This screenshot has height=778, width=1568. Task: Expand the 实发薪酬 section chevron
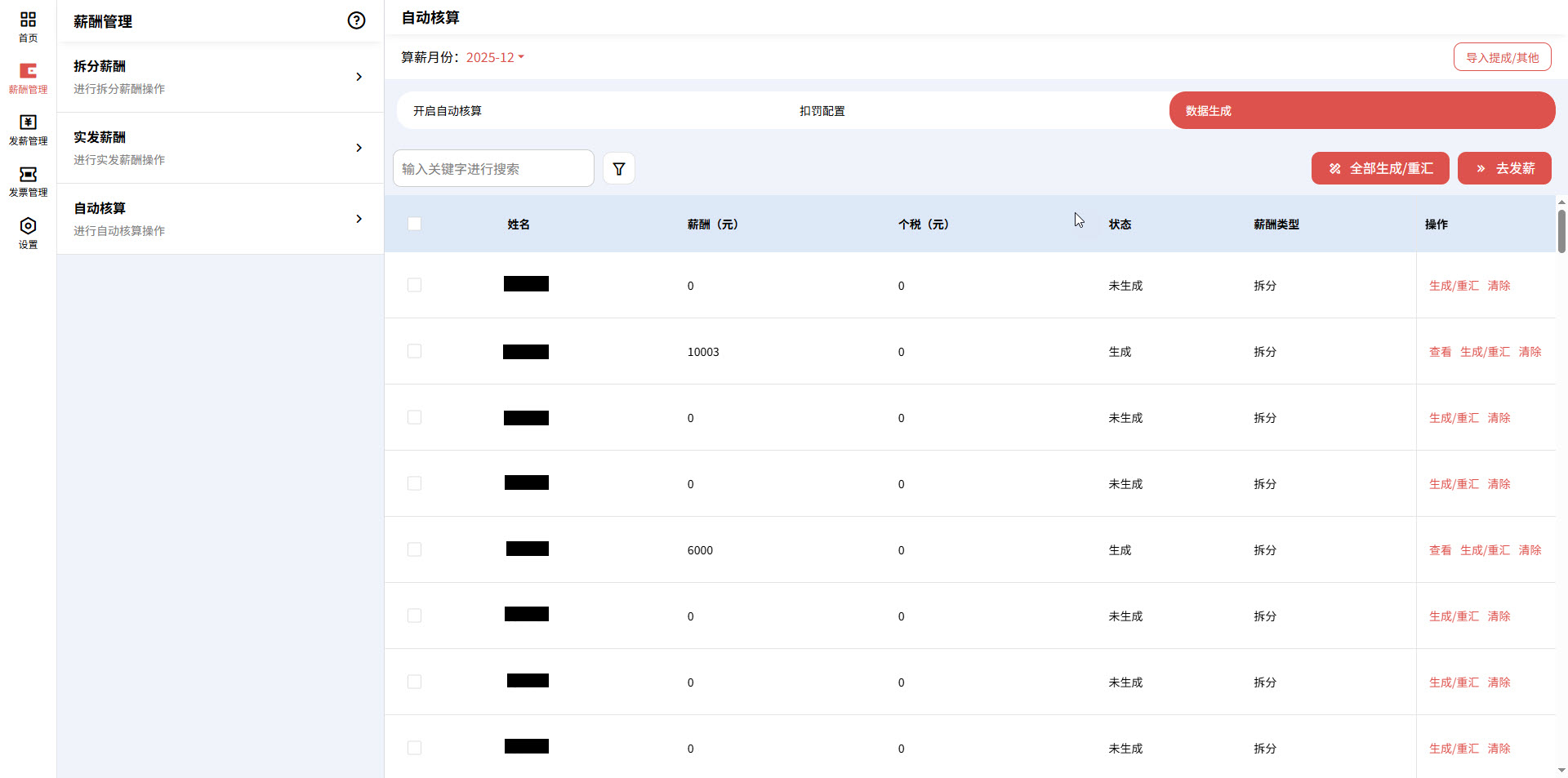[359, 148]
